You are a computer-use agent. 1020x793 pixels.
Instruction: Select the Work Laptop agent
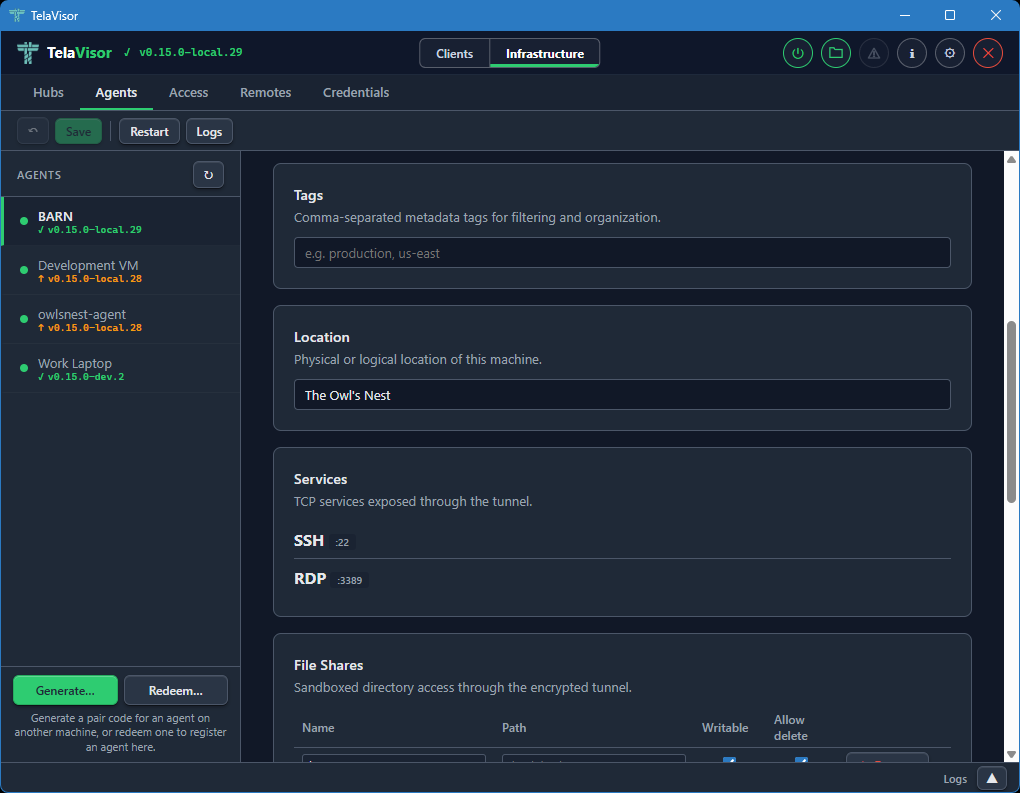pos(121,369)
